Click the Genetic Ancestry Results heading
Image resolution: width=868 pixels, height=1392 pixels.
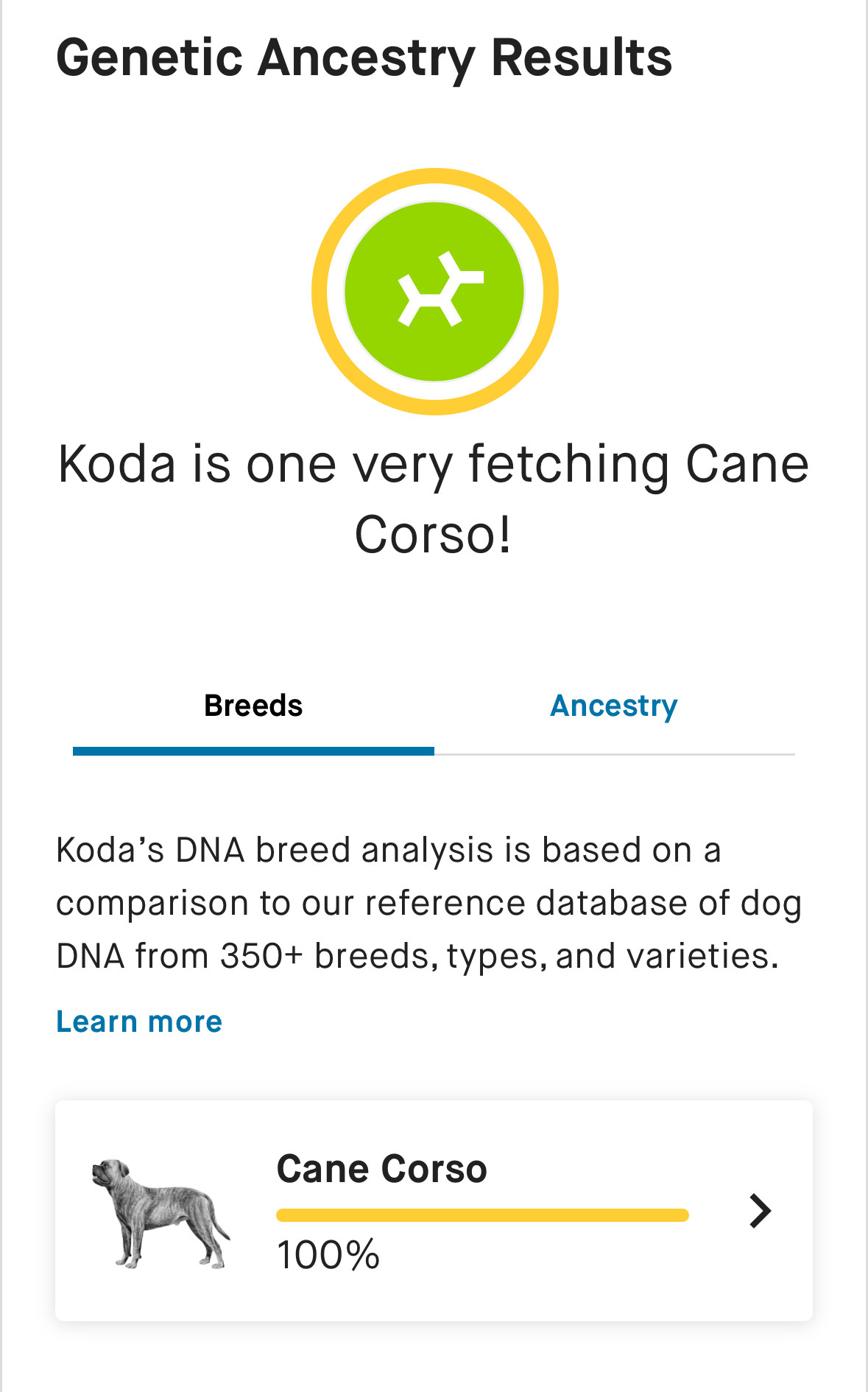click(x=364, y=57)
